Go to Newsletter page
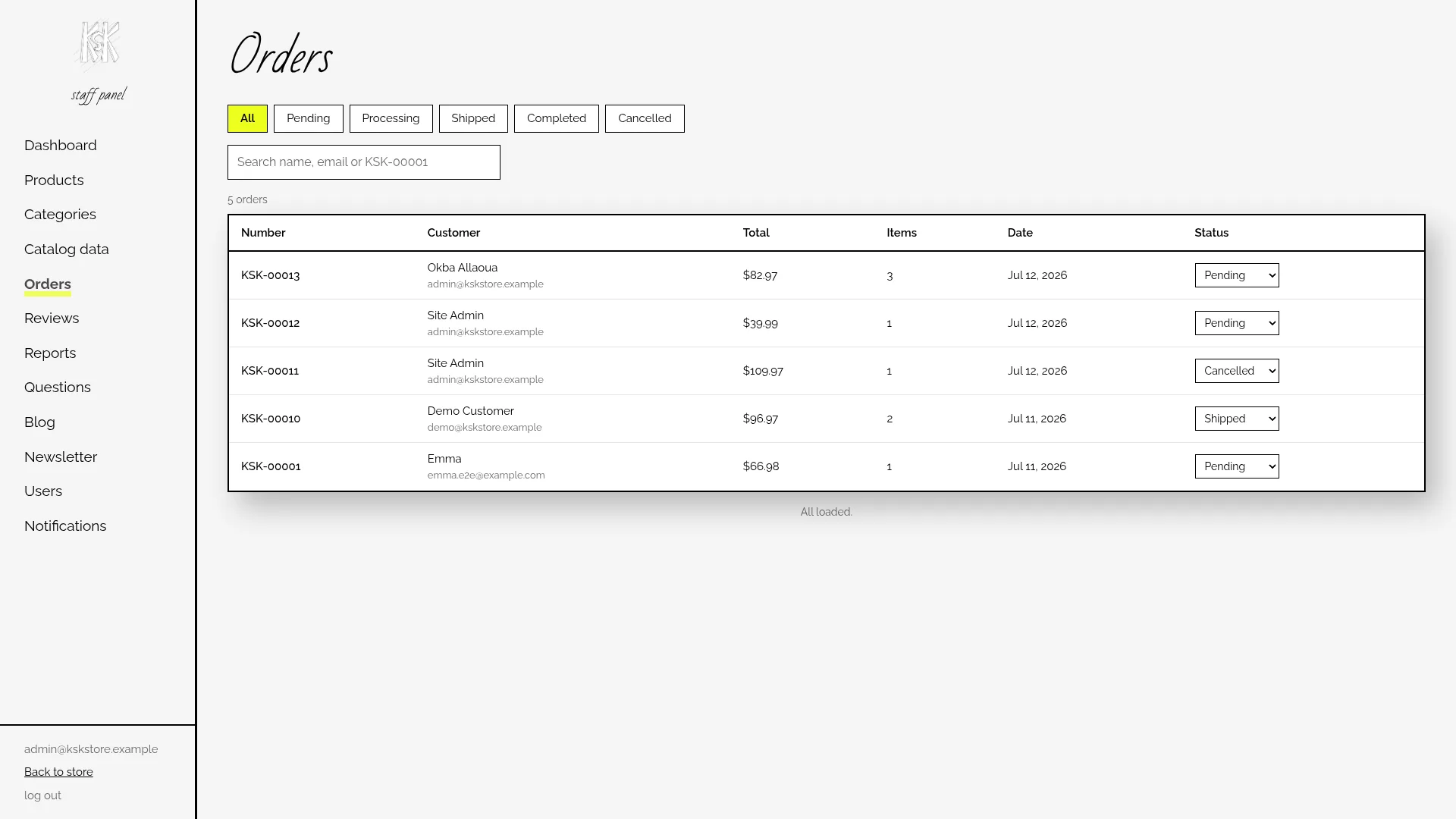 (61, 457)
